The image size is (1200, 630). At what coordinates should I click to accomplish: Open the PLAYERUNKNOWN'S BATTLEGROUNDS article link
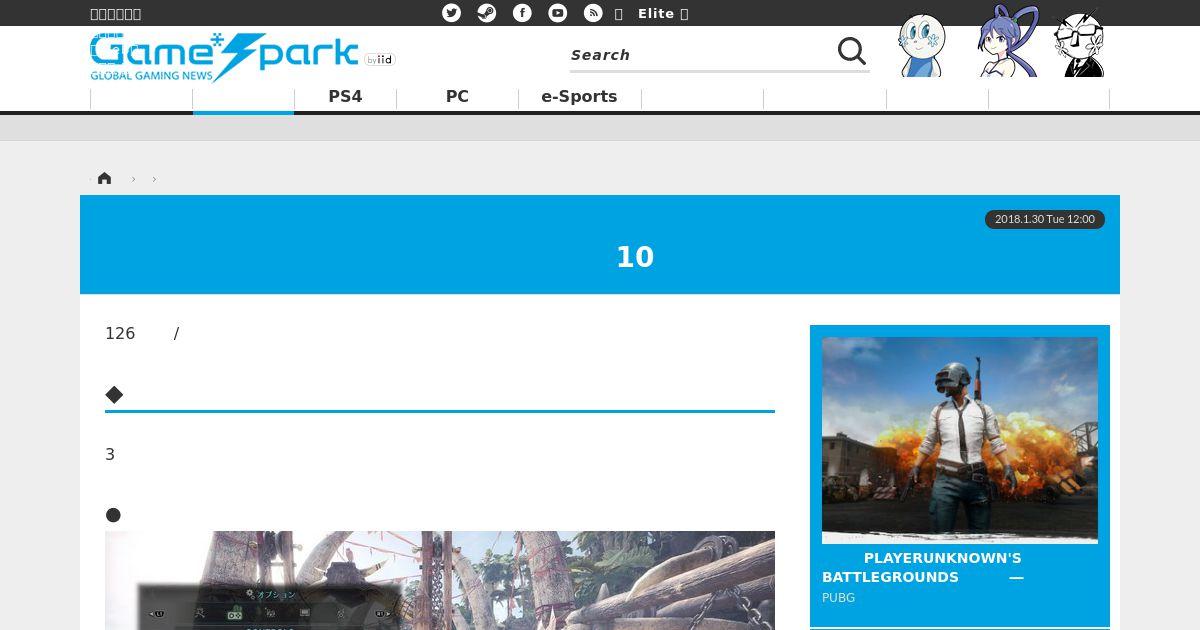click(923, 567)
